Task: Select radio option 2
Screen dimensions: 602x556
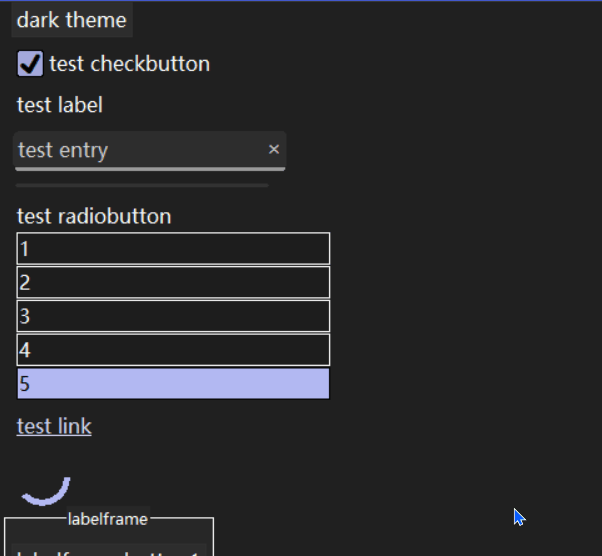Action: click(x=173, y=282)
